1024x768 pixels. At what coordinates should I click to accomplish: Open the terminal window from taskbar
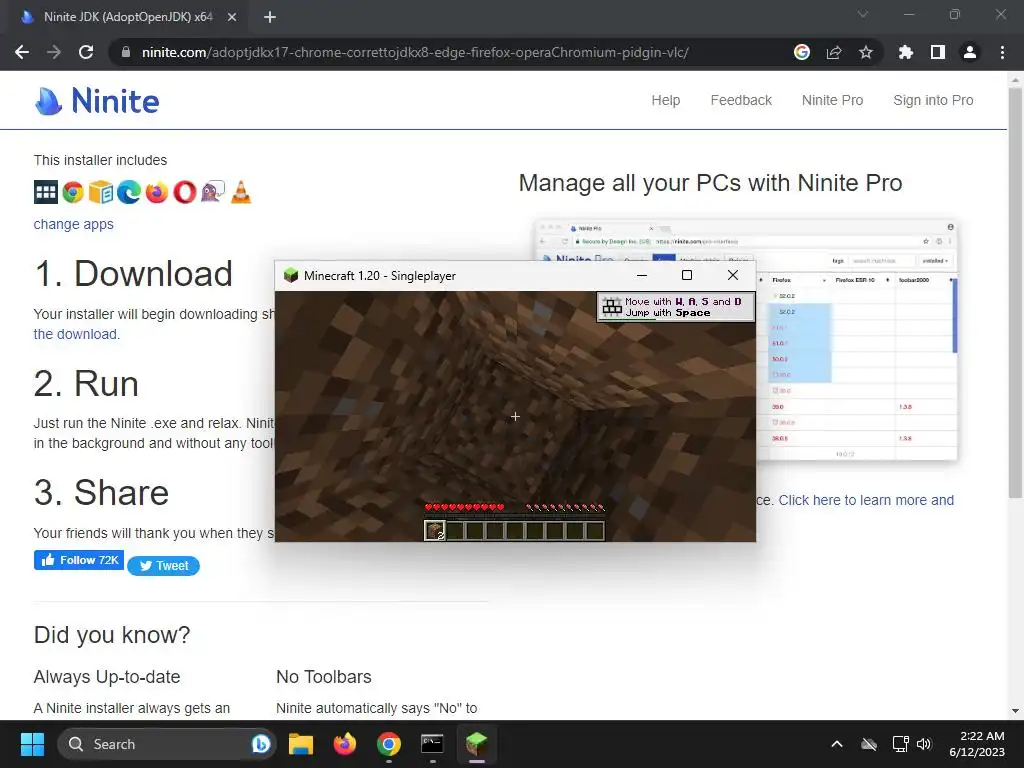tap(432, 744)
